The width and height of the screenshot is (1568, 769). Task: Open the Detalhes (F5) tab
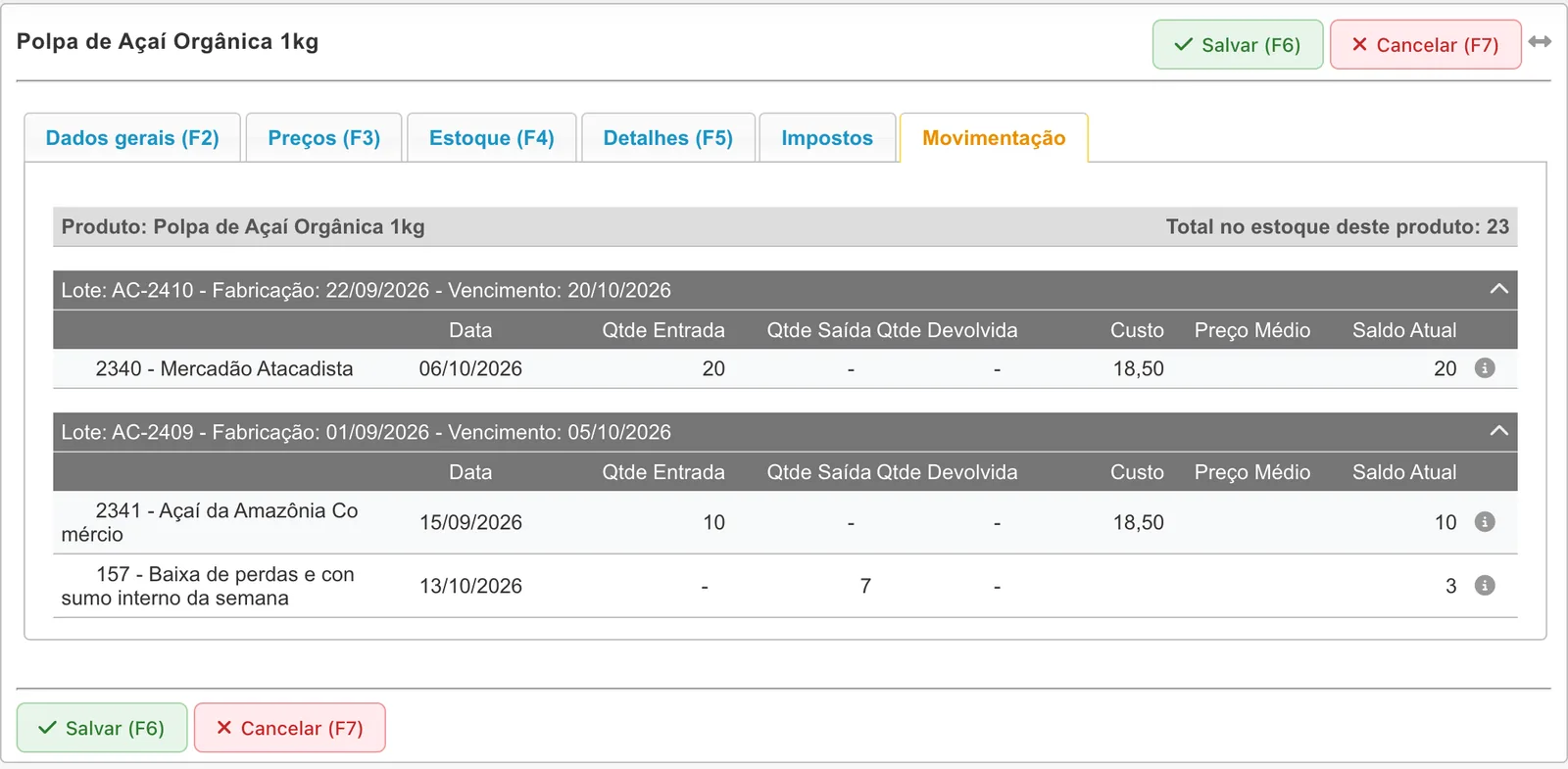point(667,138)
